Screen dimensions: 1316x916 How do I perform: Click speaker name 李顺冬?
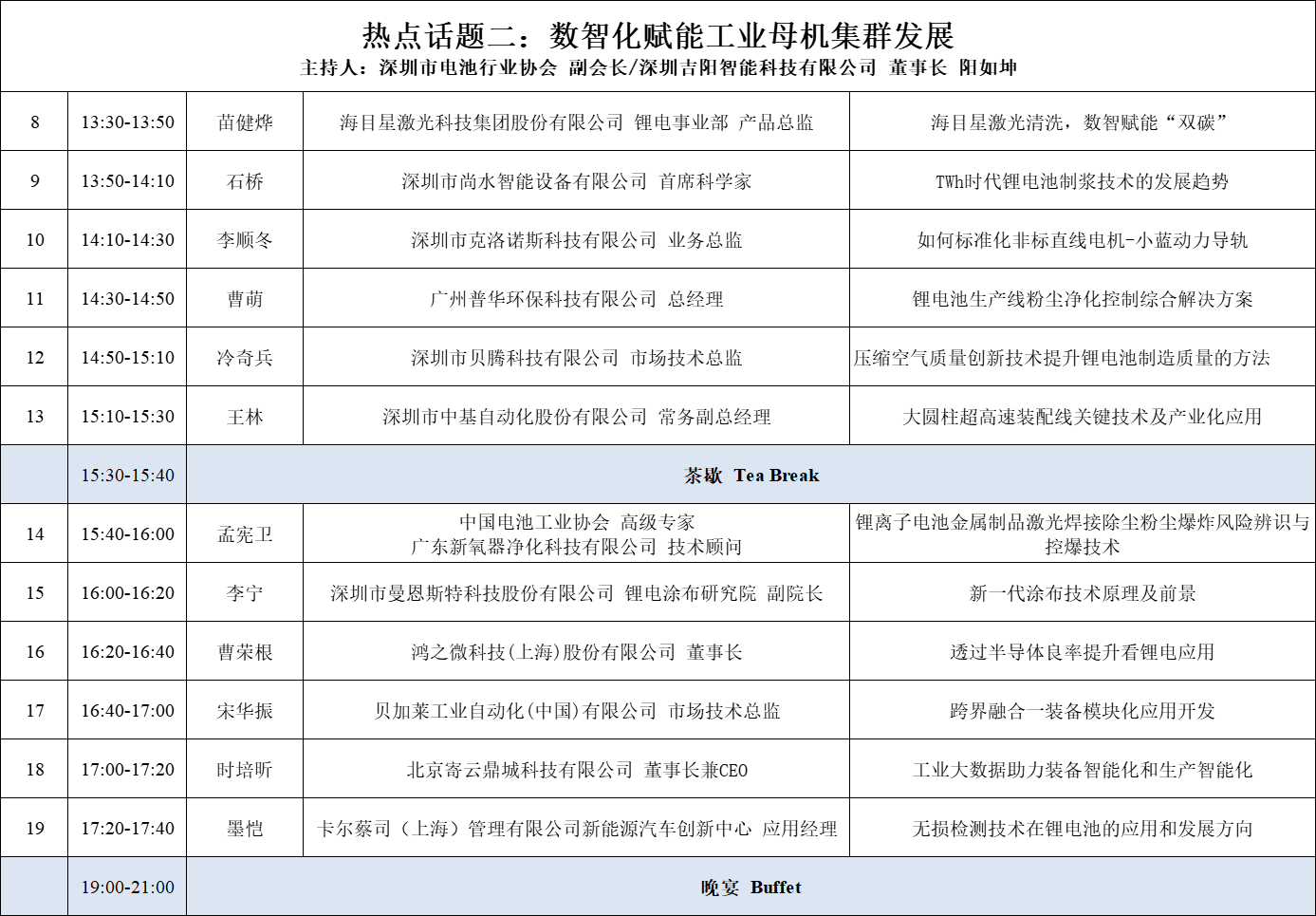pos(245,239)
